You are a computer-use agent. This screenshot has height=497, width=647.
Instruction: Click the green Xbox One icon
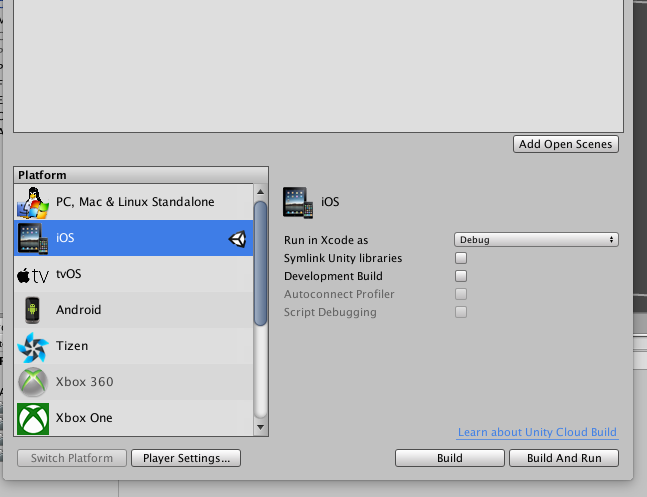click(33, 419)
